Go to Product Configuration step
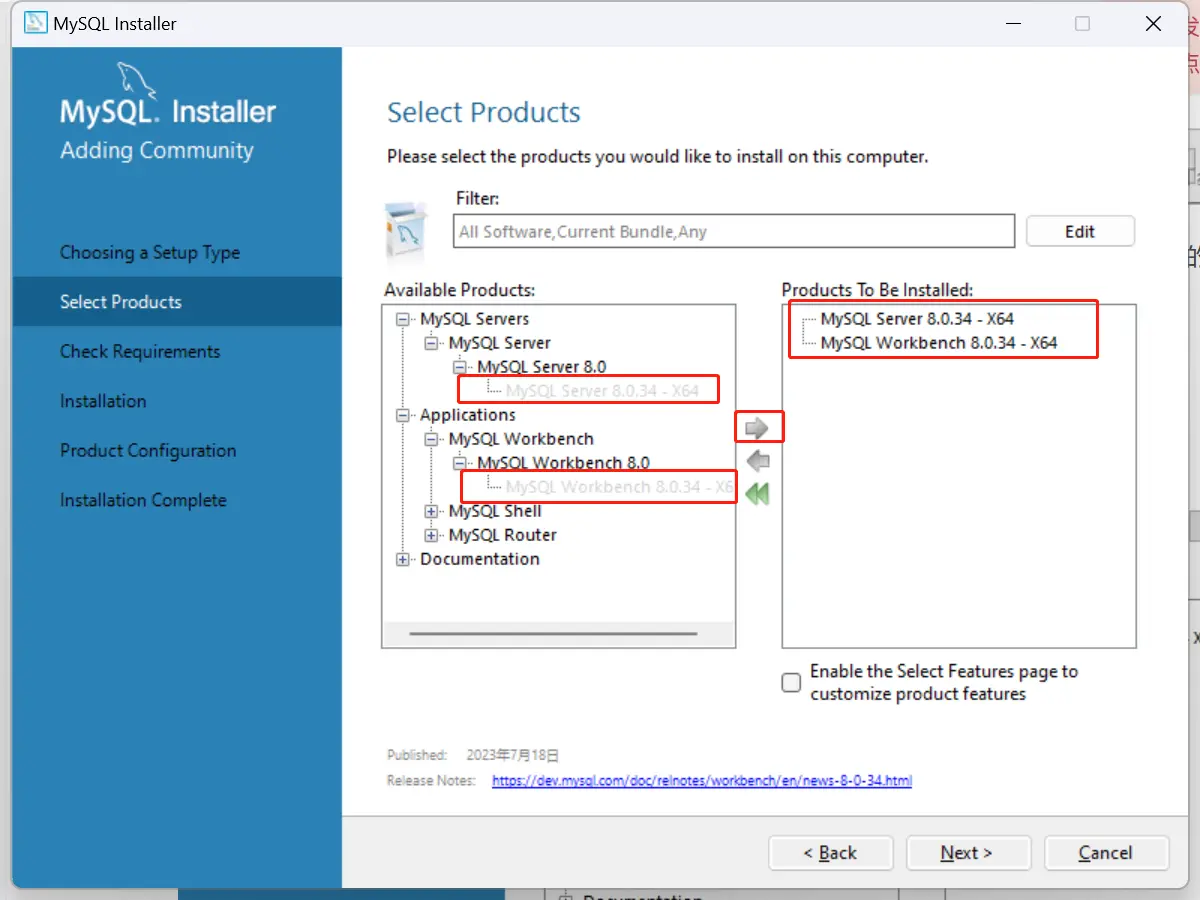This screenshot has height=900, width=1200. (x=148, y=450)
